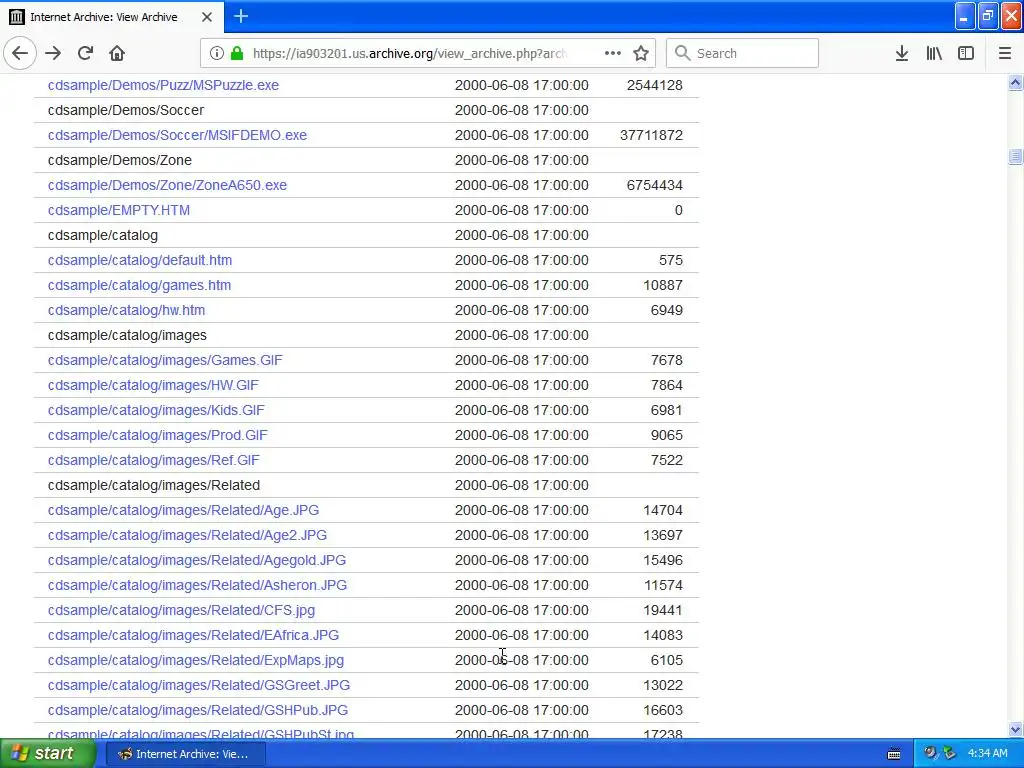Image resolution: width=1024 pixels, height=768 pixels.
Task: Open images/Related/EAfrica.JPG link
Action: (x=193, y=635)
